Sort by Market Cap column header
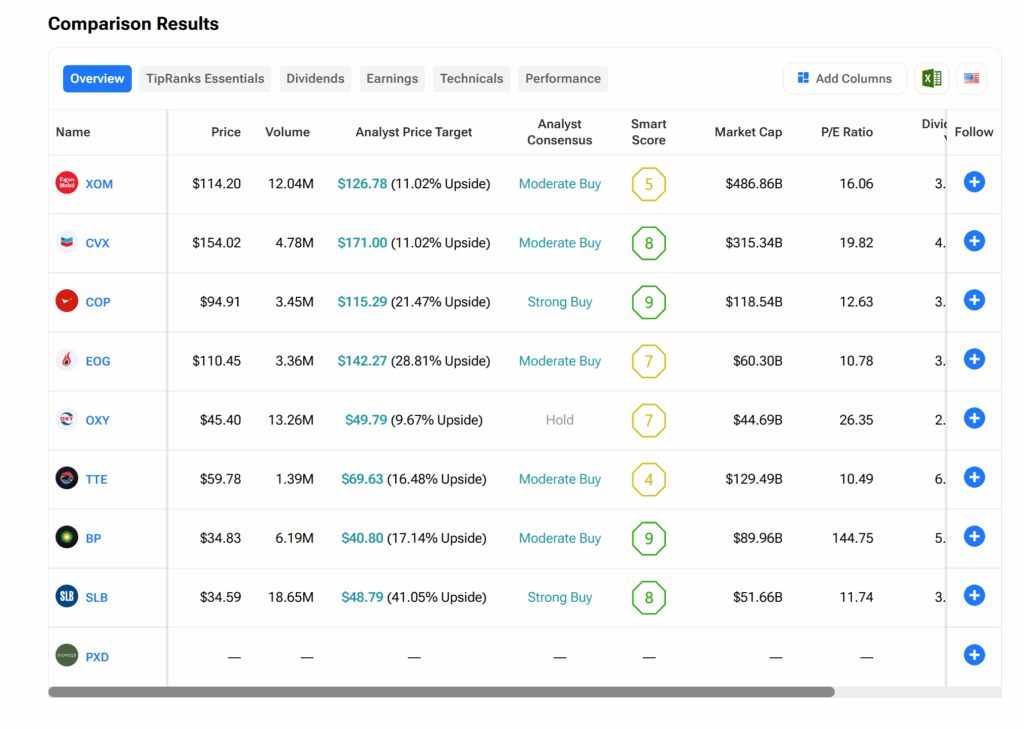This screenshot has width=1024, height=729. tap(748, 132)
